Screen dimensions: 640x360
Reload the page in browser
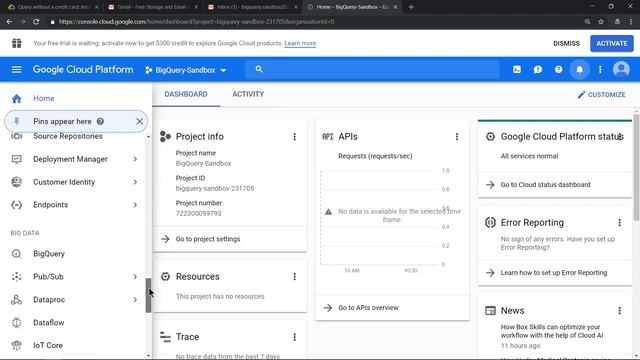click(x=36, y=22)
